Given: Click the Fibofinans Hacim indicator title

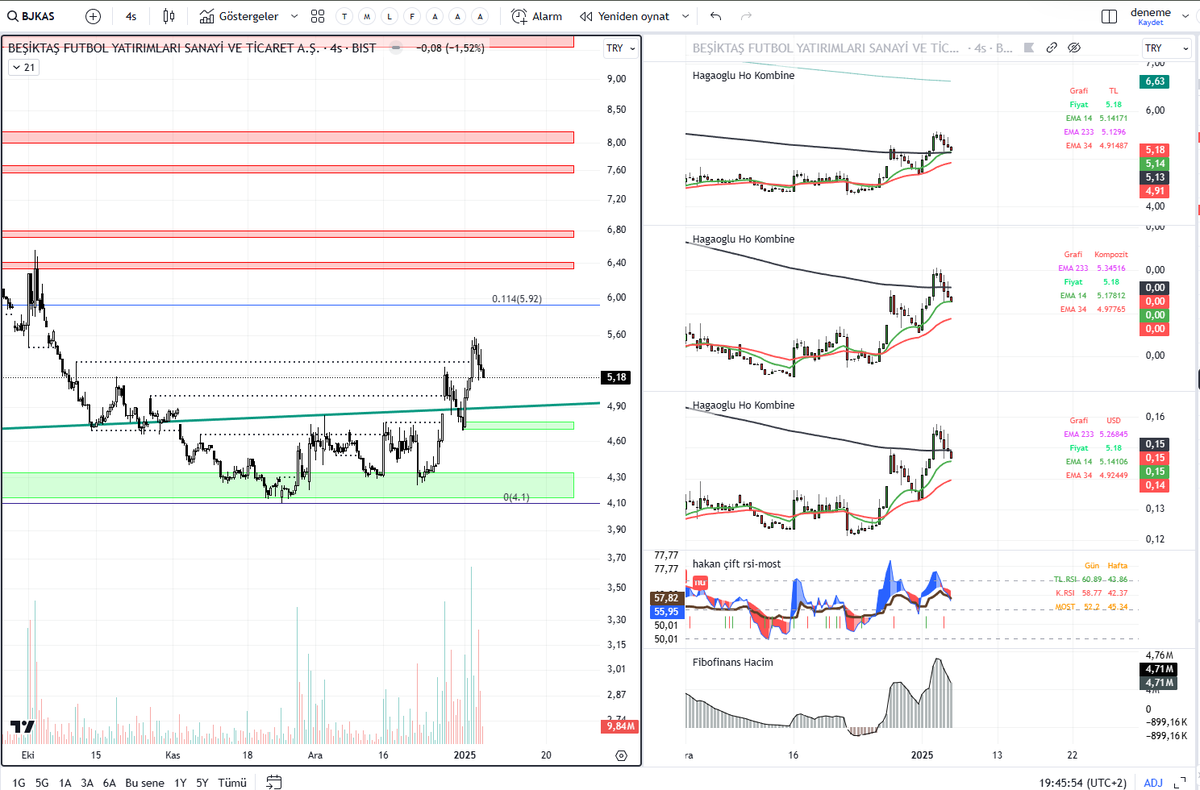Looking at the screenshot, I should pyautogui.click(x=732, y=662).
